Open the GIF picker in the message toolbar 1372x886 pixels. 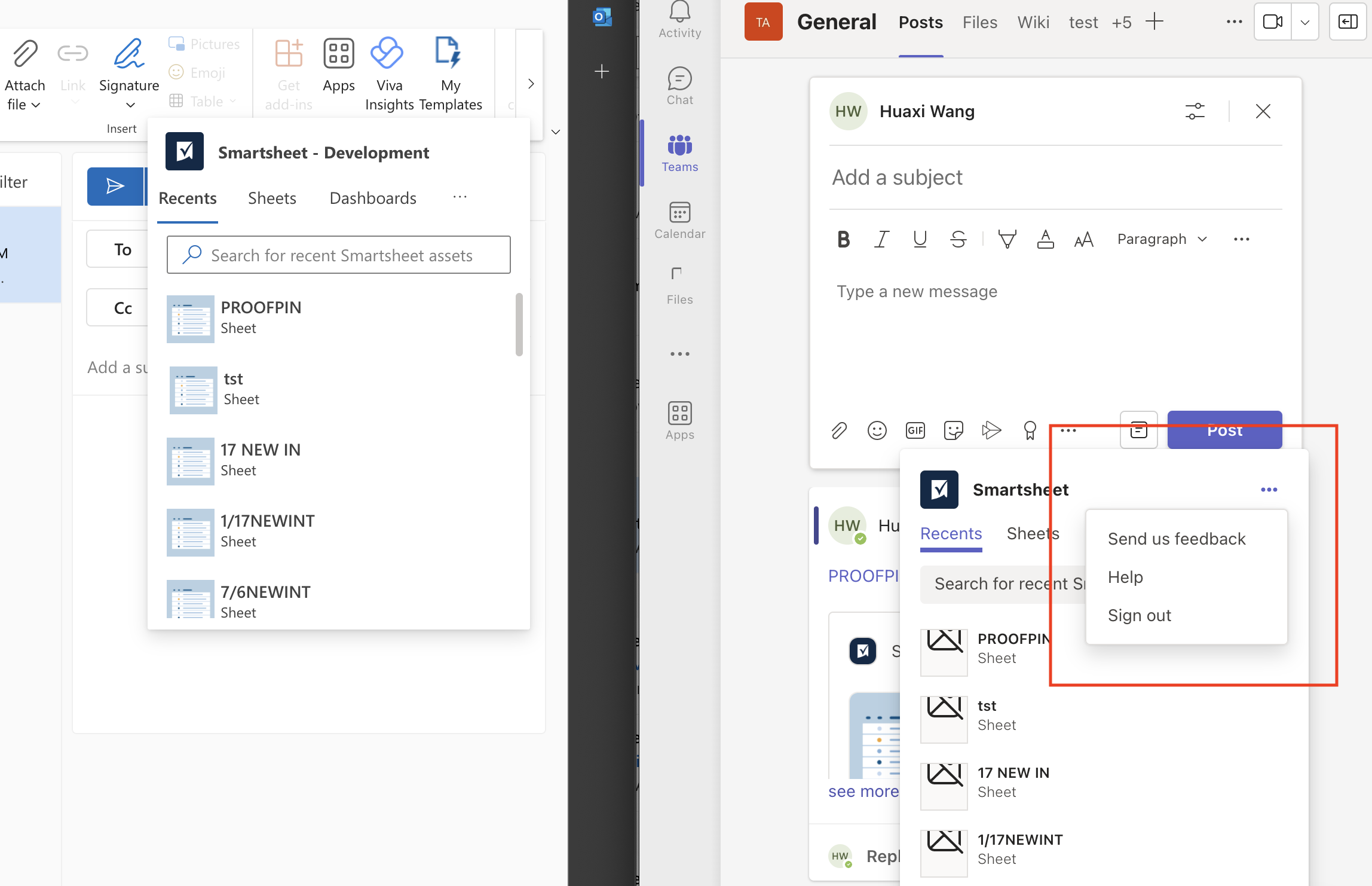[x=915, y=430]
